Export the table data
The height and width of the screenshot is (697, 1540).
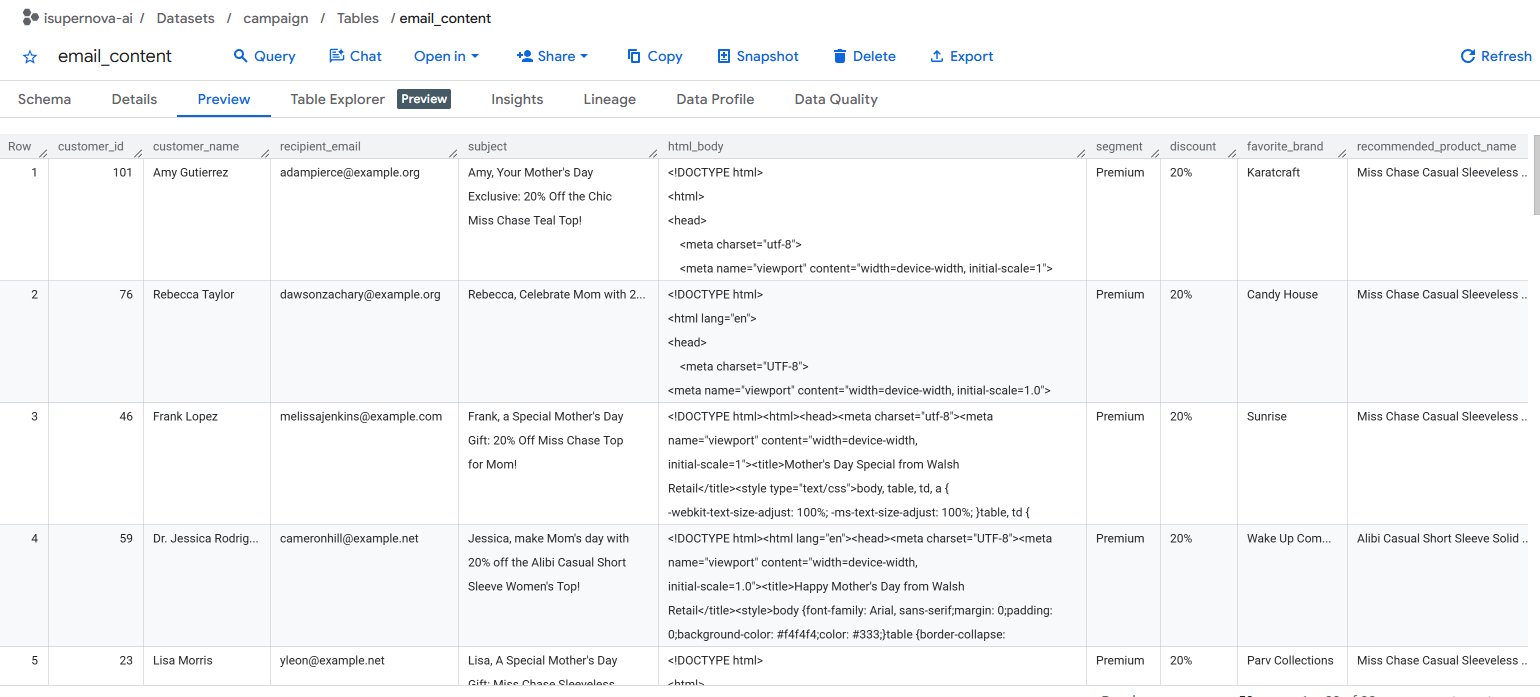tap(961, 56)
